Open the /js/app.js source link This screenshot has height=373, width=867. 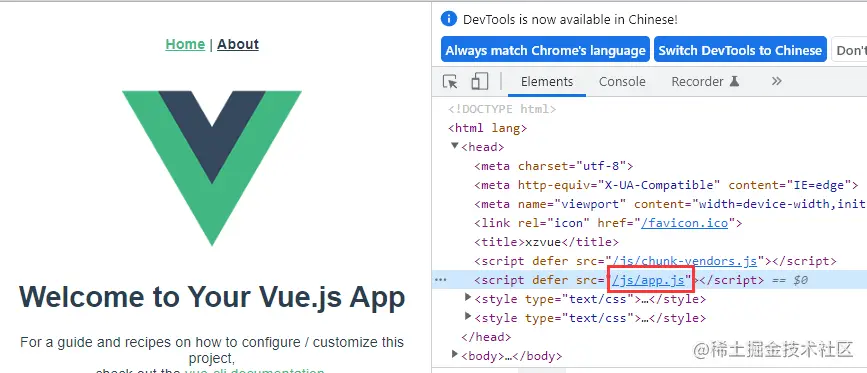click(x=650, y=280)
